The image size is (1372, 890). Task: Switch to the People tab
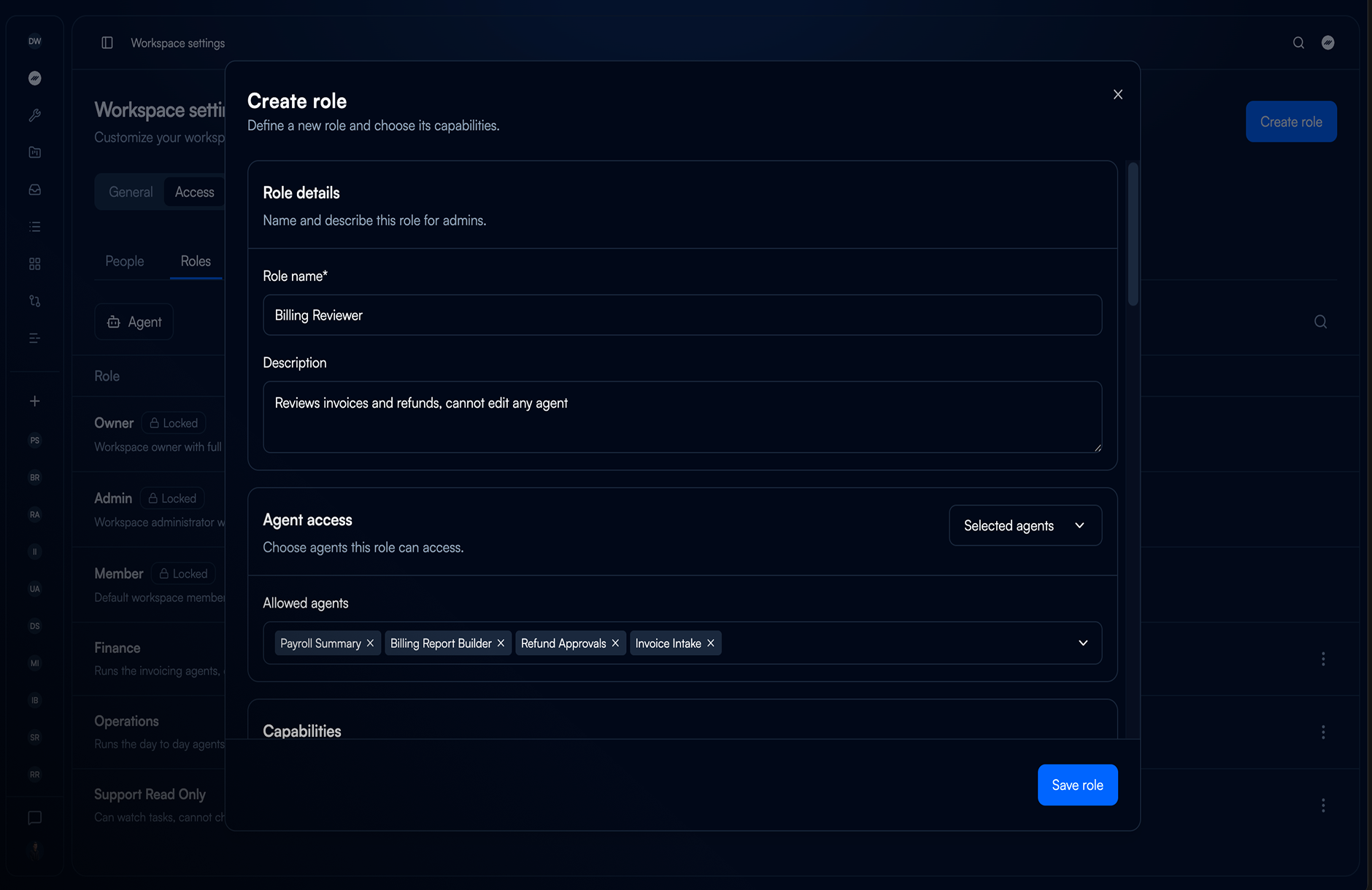pos(125,261)
